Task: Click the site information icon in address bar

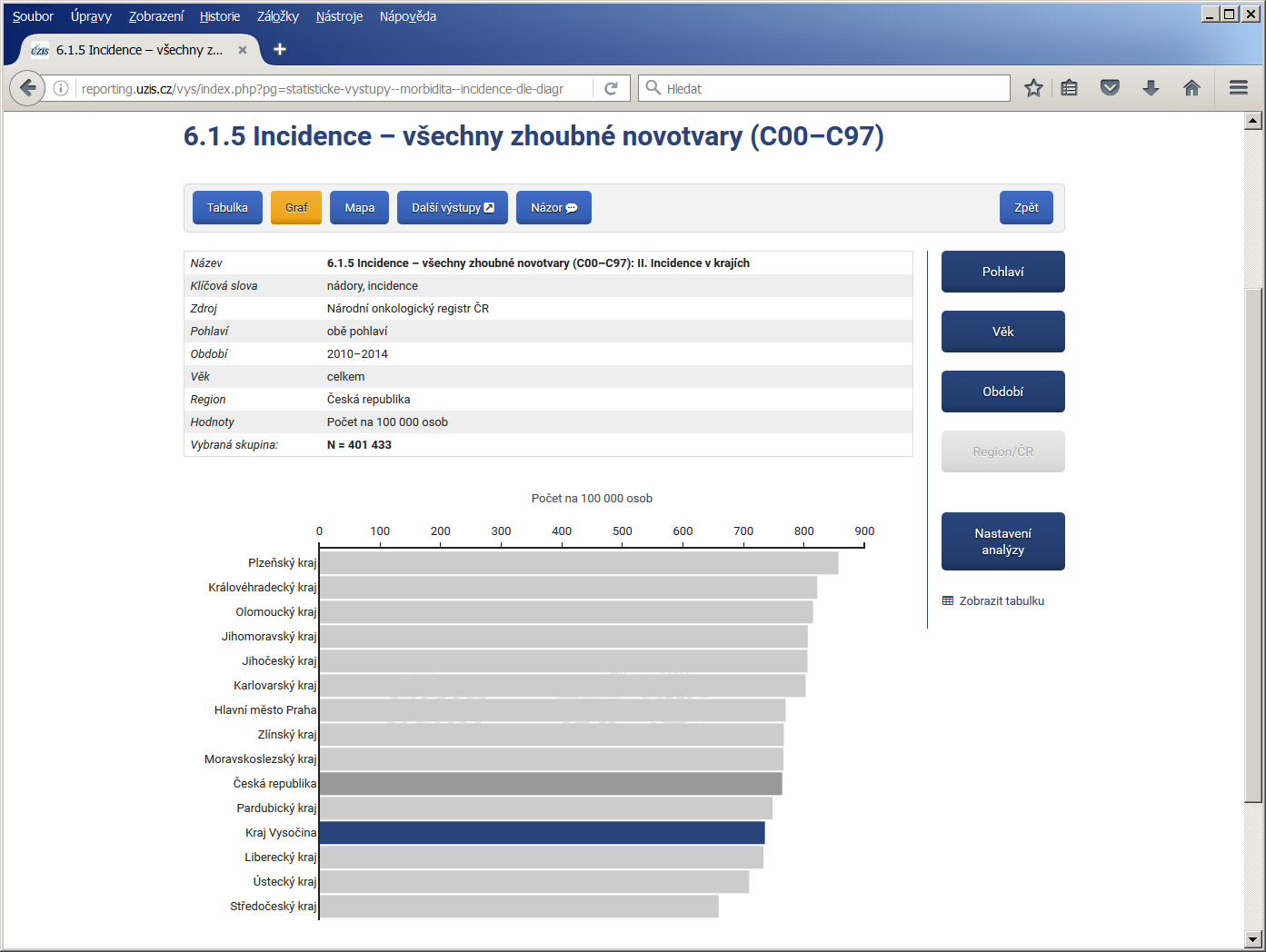Action: point(61,88)
